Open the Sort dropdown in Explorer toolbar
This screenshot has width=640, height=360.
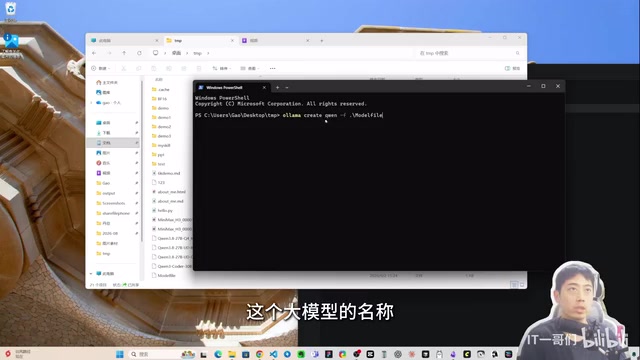pyautogui.click(x=222, y=69)
